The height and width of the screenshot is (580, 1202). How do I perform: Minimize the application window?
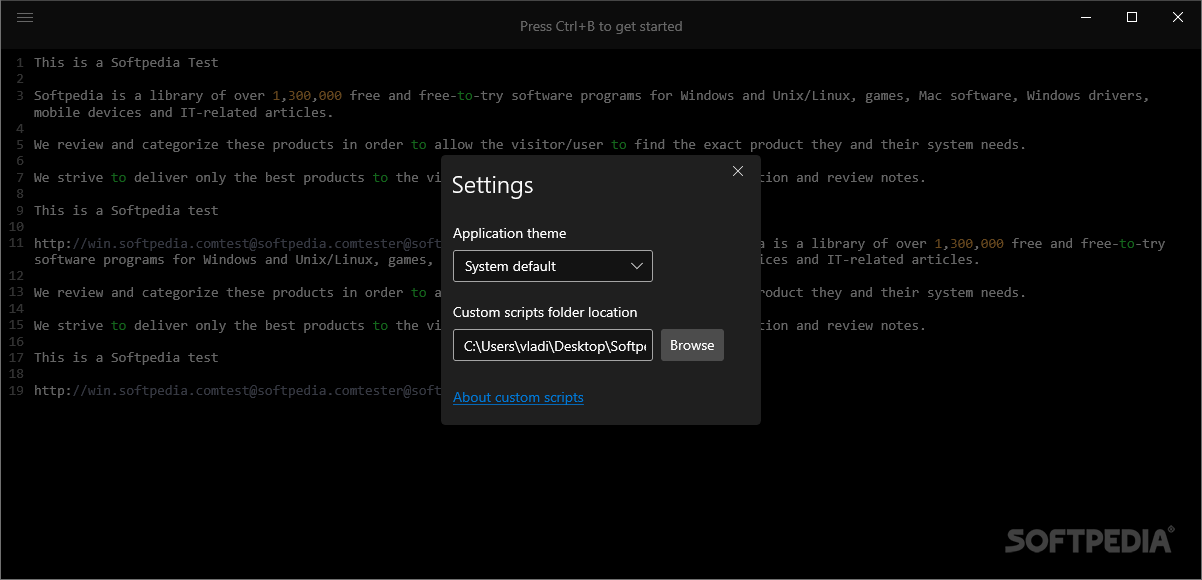pyautogui.click(x=1087, y=17)
